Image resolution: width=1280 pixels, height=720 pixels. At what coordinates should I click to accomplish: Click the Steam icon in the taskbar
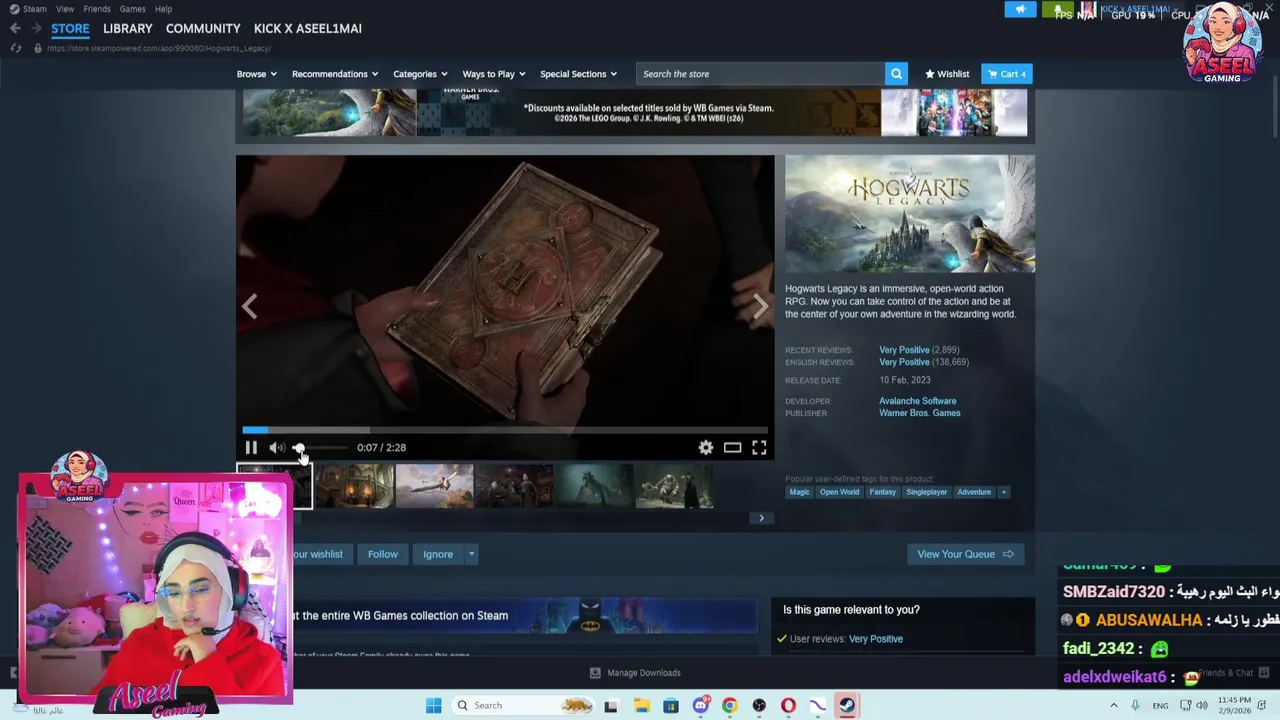pos(847,706)
